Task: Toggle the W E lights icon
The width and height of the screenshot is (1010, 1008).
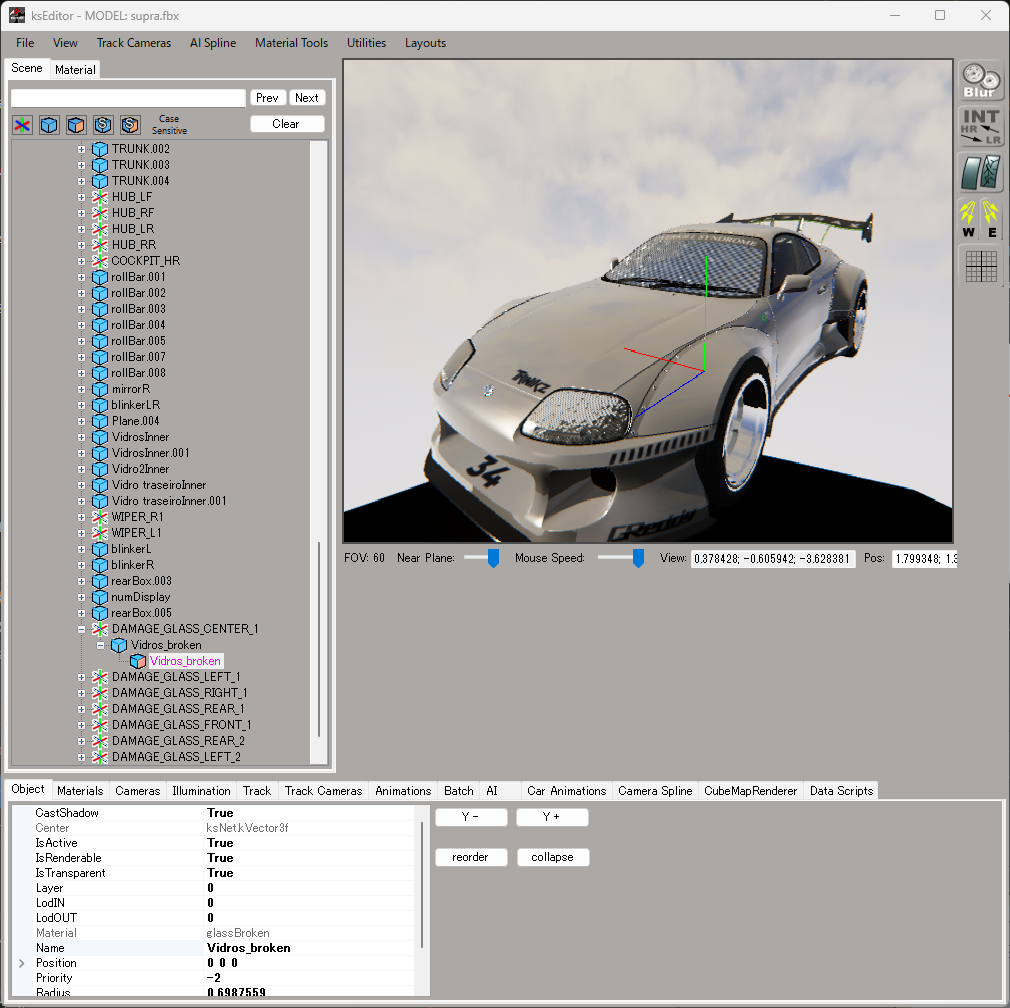Action: click(980, 218)
